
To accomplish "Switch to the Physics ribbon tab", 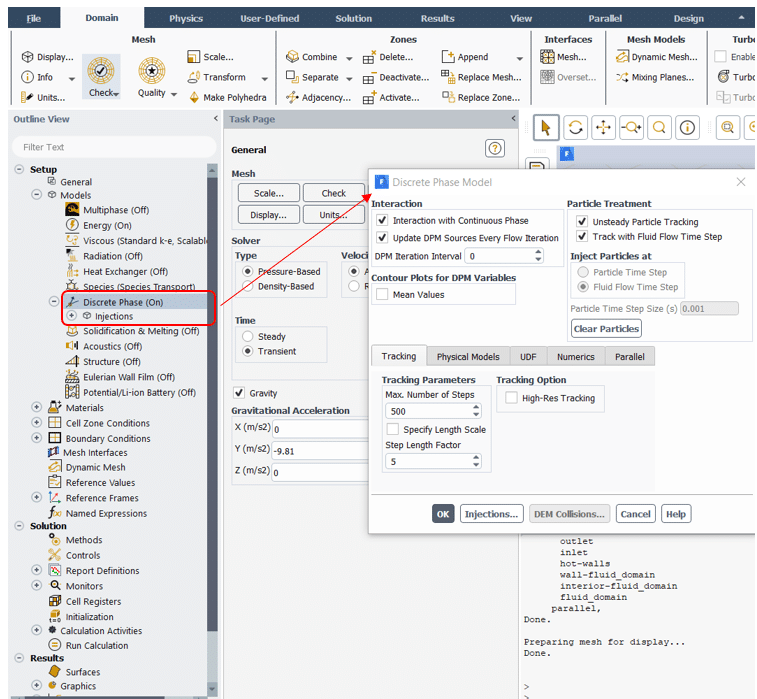I will [x=185, y=18].
